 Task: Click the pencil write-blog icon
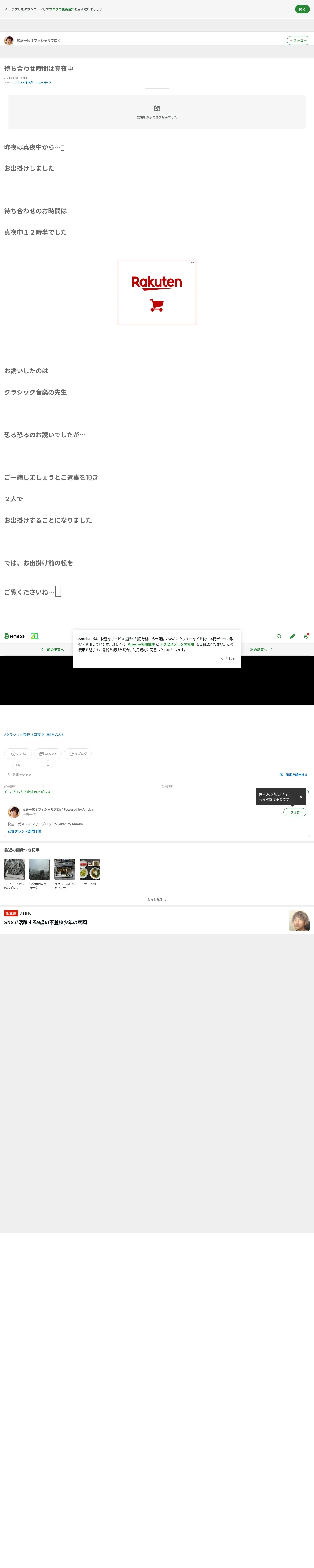(x=292, y=636)
